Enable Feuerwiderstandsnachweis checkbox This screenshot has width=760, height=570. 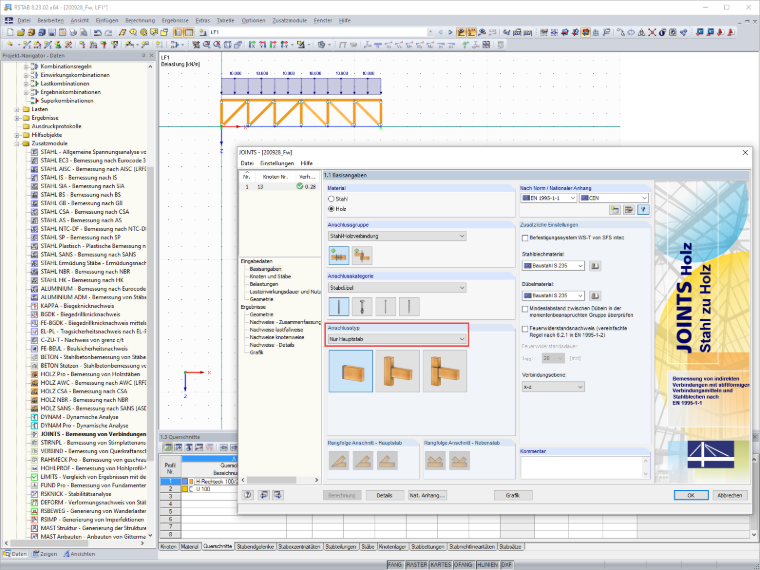525,328
